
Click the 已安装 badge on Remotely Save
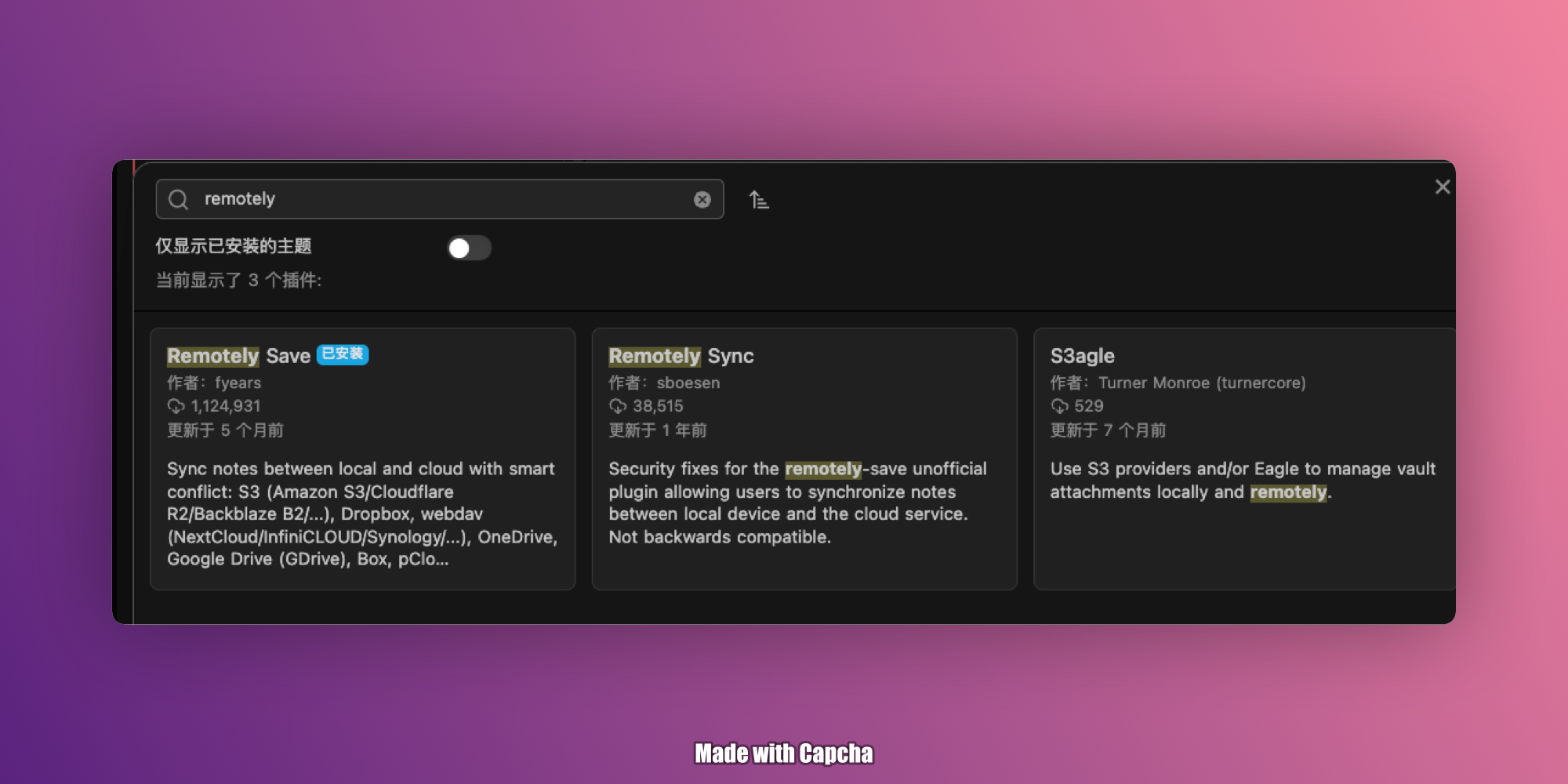pos(343,354)
